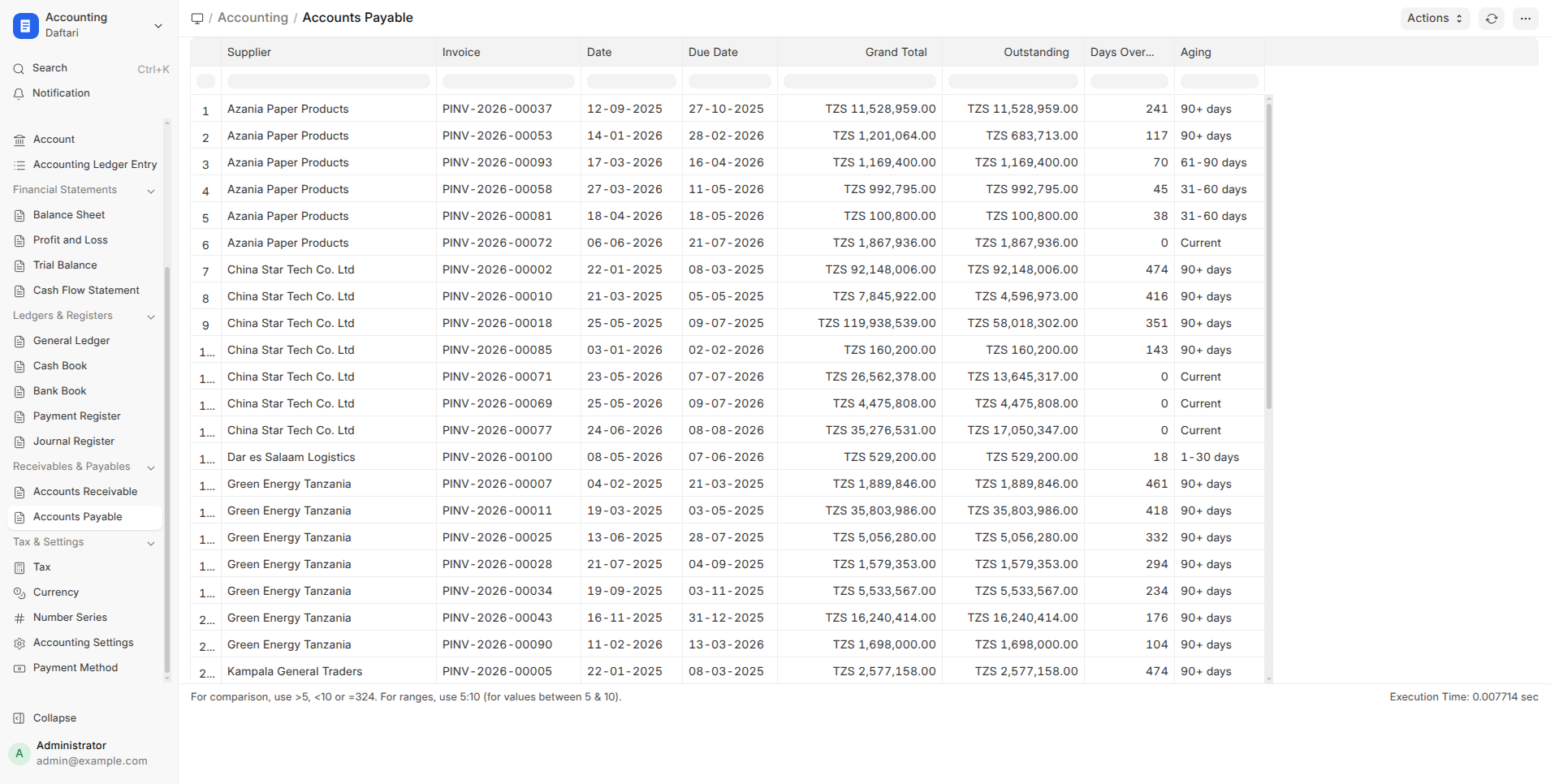Click row number 7 index cell
The image size is (1559, 784).
(x=205, y=271)
